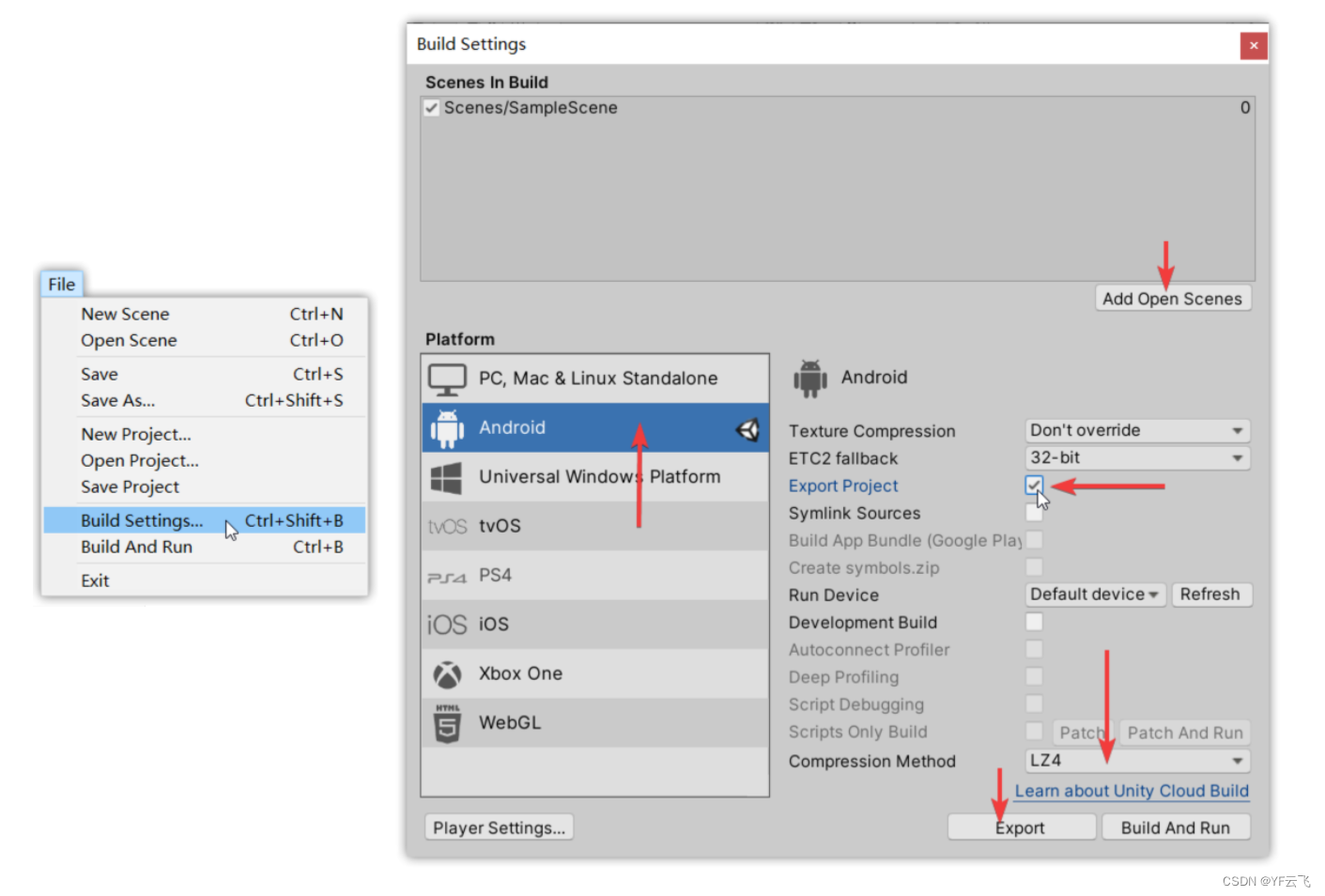Select the Android platform row
Screen dimensions: 1325x896
coord(595,428)
